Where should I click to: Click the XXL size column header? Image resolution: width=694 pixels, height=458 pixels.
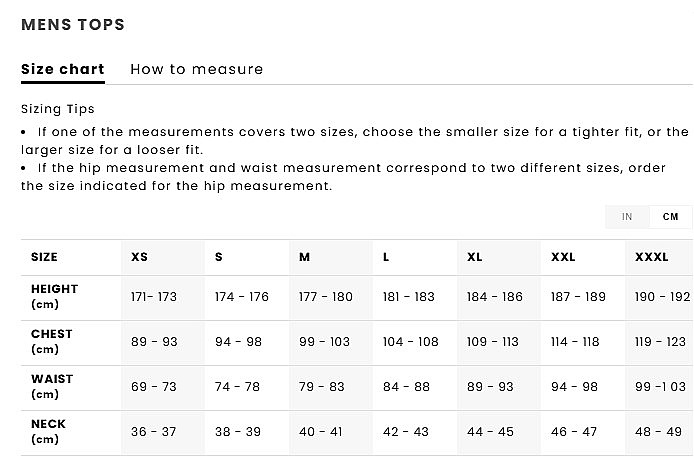[x=563, y=257]
